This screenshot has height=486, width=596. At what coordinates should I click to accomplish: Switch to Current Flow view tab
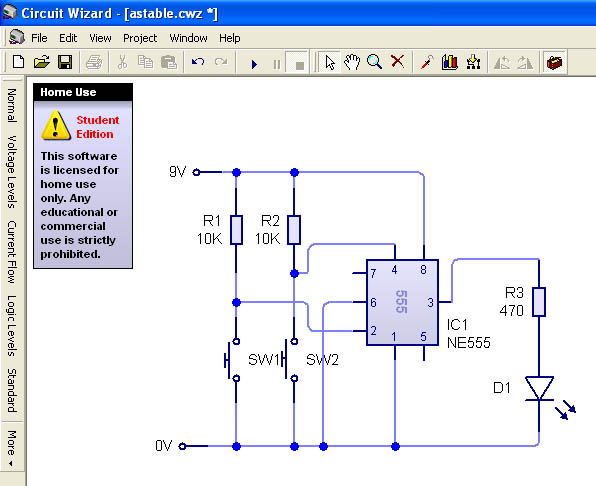coord(12,252)
